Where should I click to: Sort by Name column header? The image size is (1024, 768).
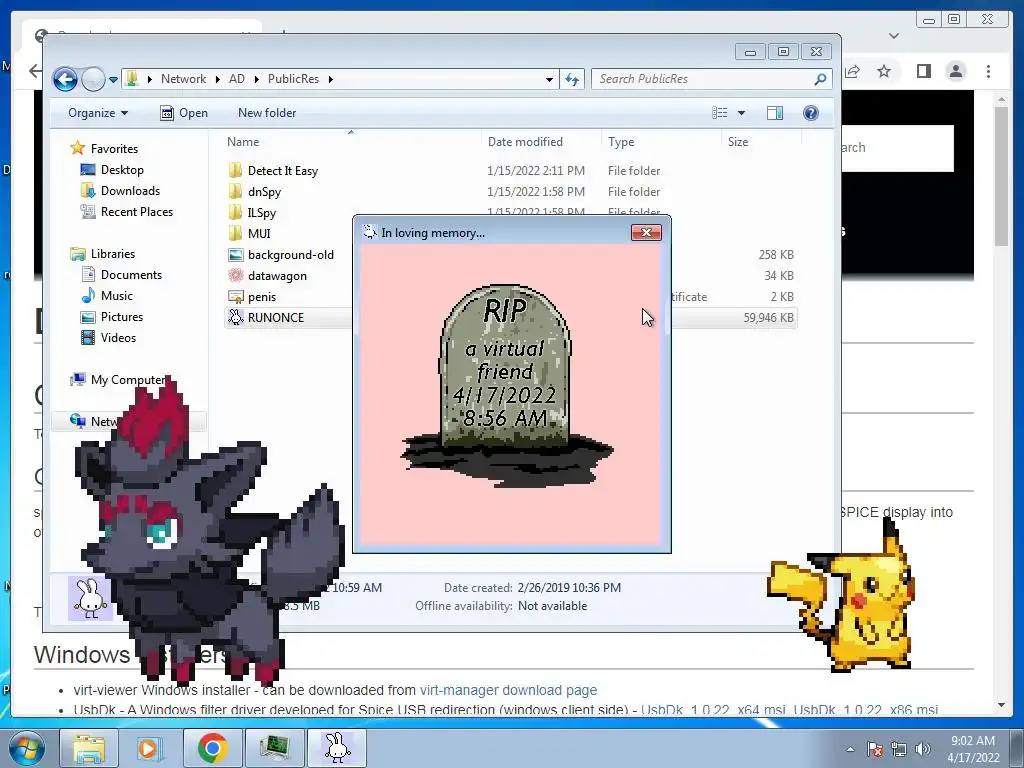coord(243,142)
